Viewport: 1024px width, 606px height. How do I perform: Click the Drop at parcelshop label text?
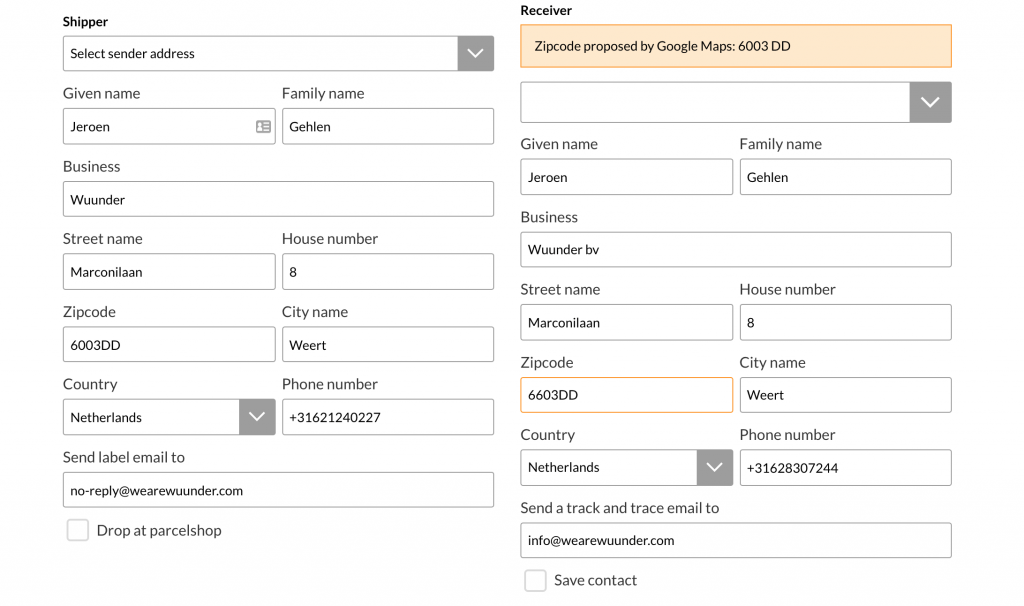pyautogui.click(x=159, y=530)
